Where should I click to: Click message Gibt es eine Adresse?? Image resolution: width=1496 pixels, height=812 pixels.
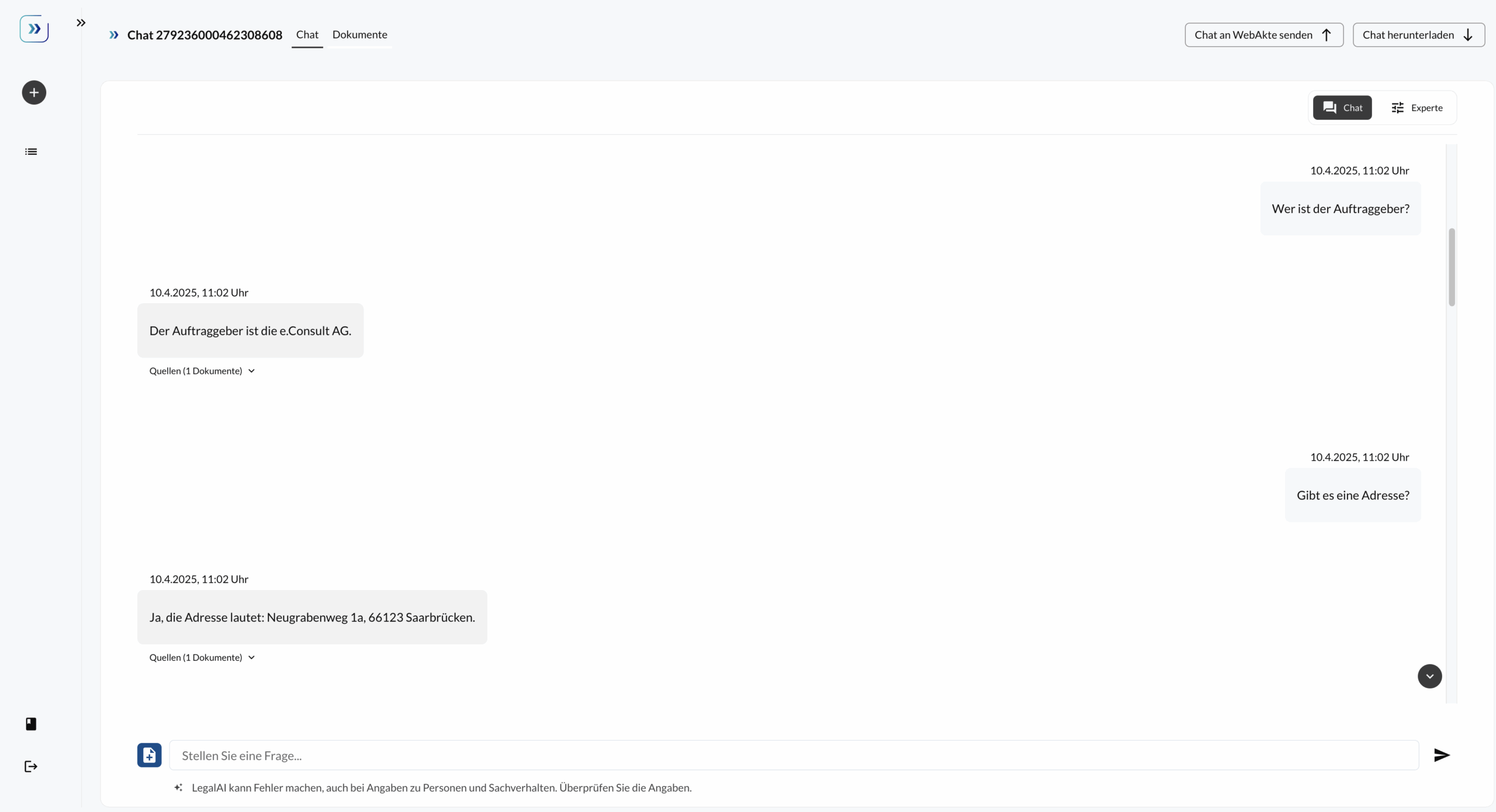coord(1353,495)
